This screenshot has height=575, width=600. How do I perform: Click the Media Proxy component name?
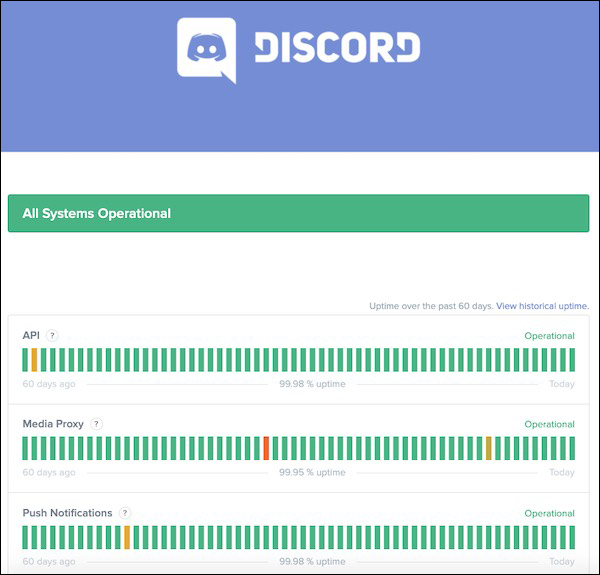tap(53, 424)
